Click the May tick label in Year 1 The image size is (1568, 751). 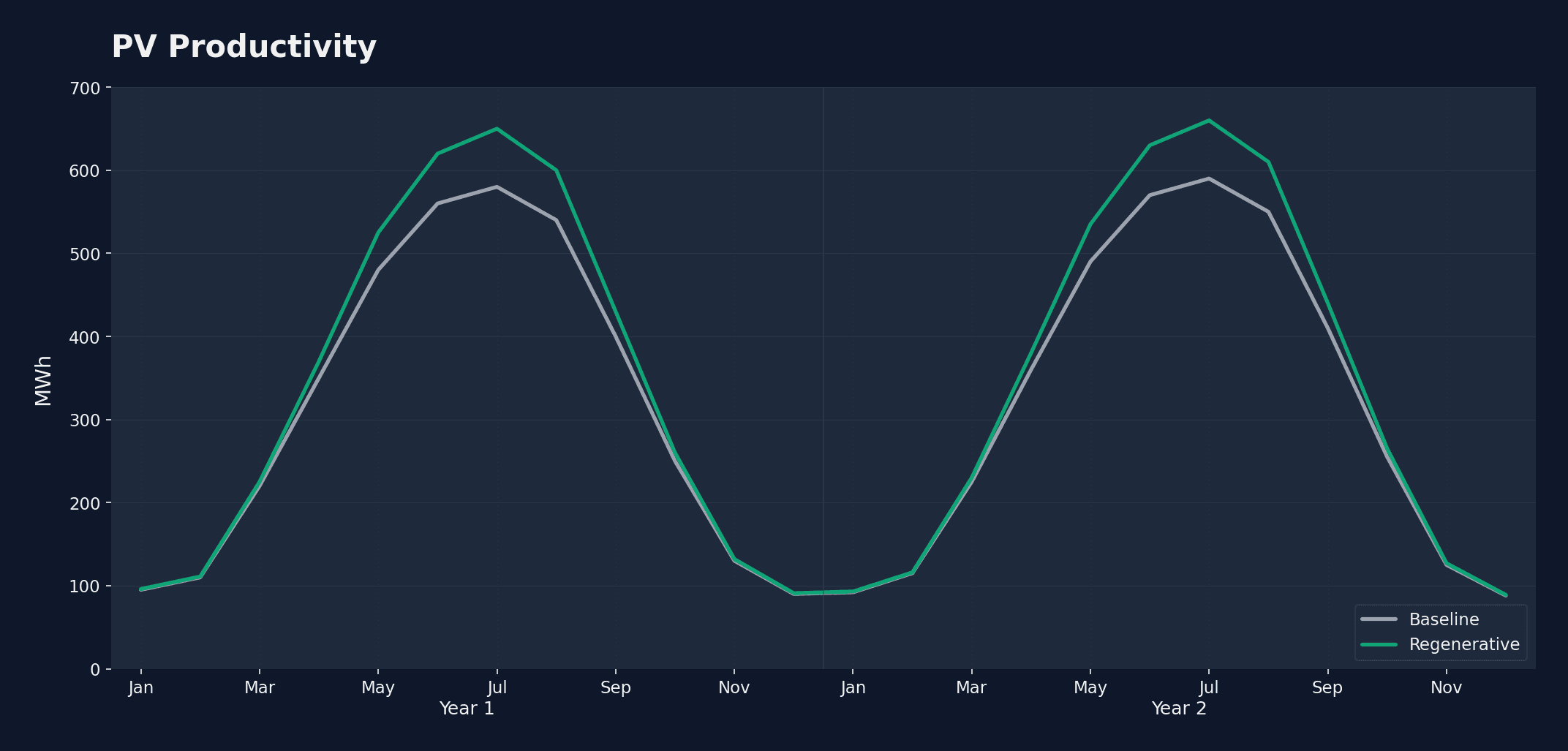click(x=377, y=687)
